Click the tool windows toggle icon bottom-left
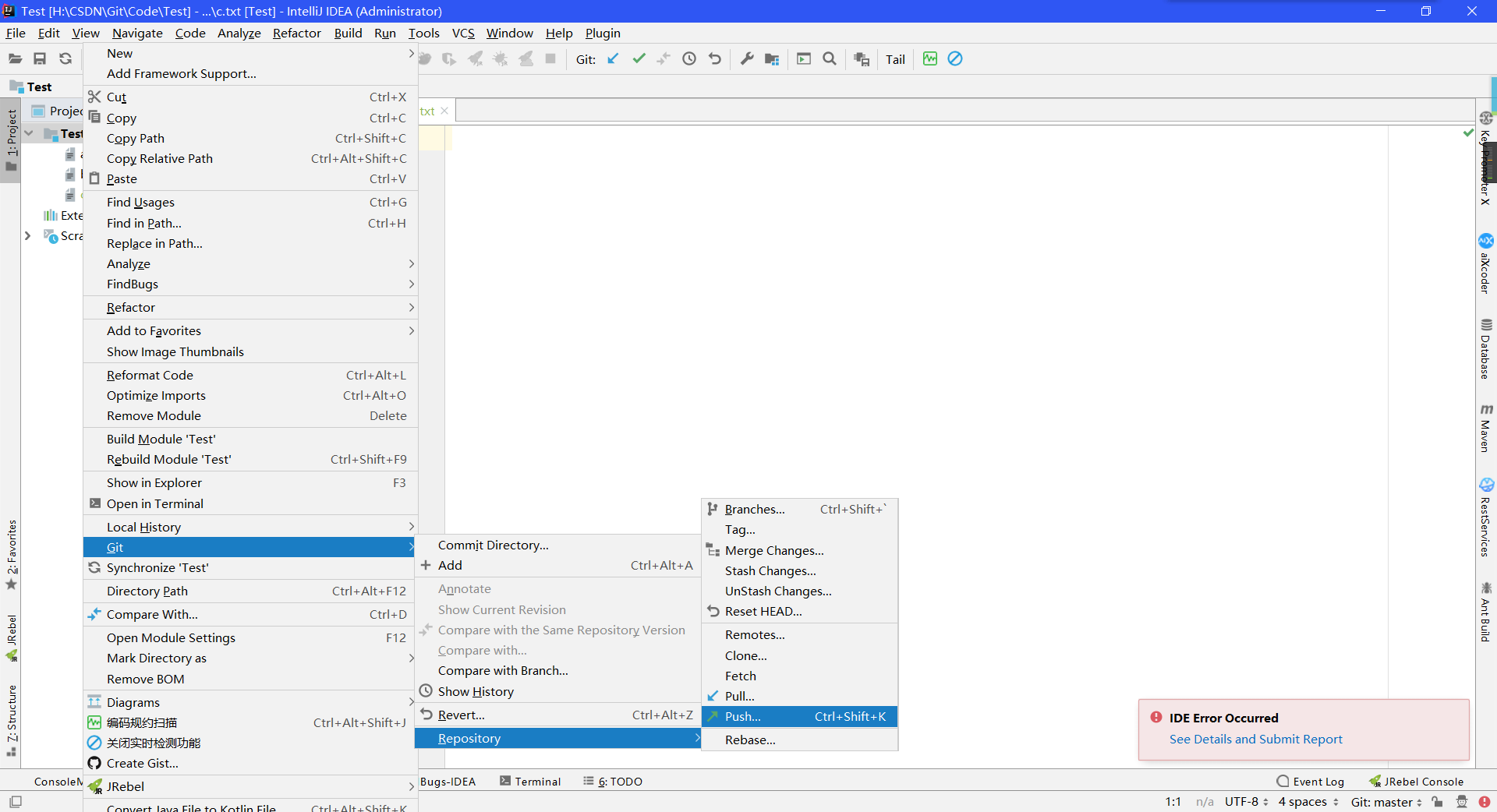This screenshot has width=1497, height=812. click(x=16, y=802)
